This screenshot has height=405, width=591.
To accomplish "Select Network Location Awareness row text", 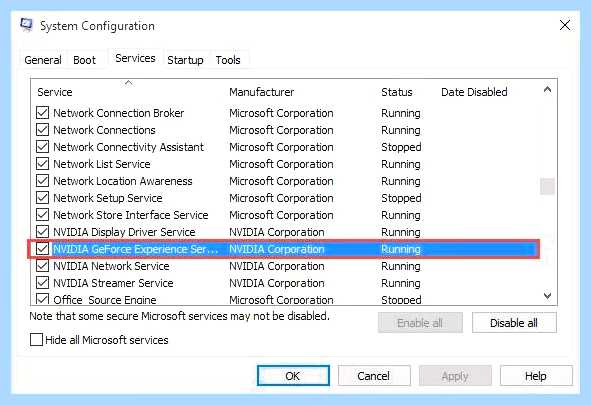I will coord(122,181).
